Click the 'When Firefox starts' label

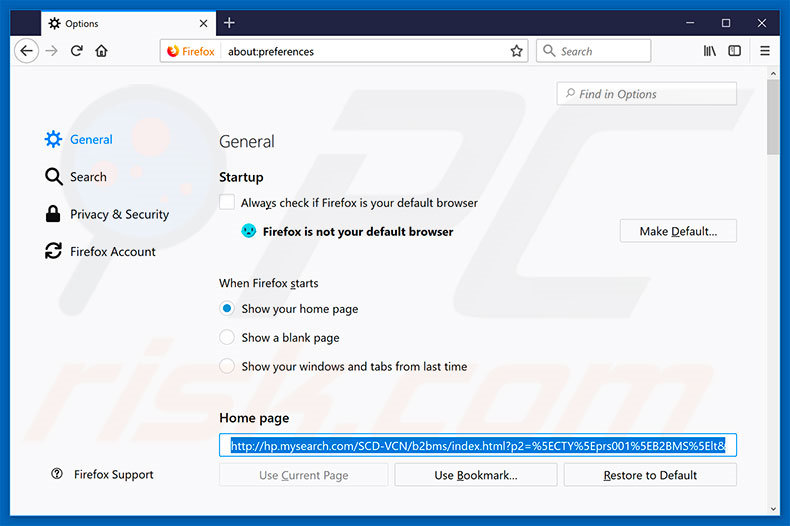[269, 283]
